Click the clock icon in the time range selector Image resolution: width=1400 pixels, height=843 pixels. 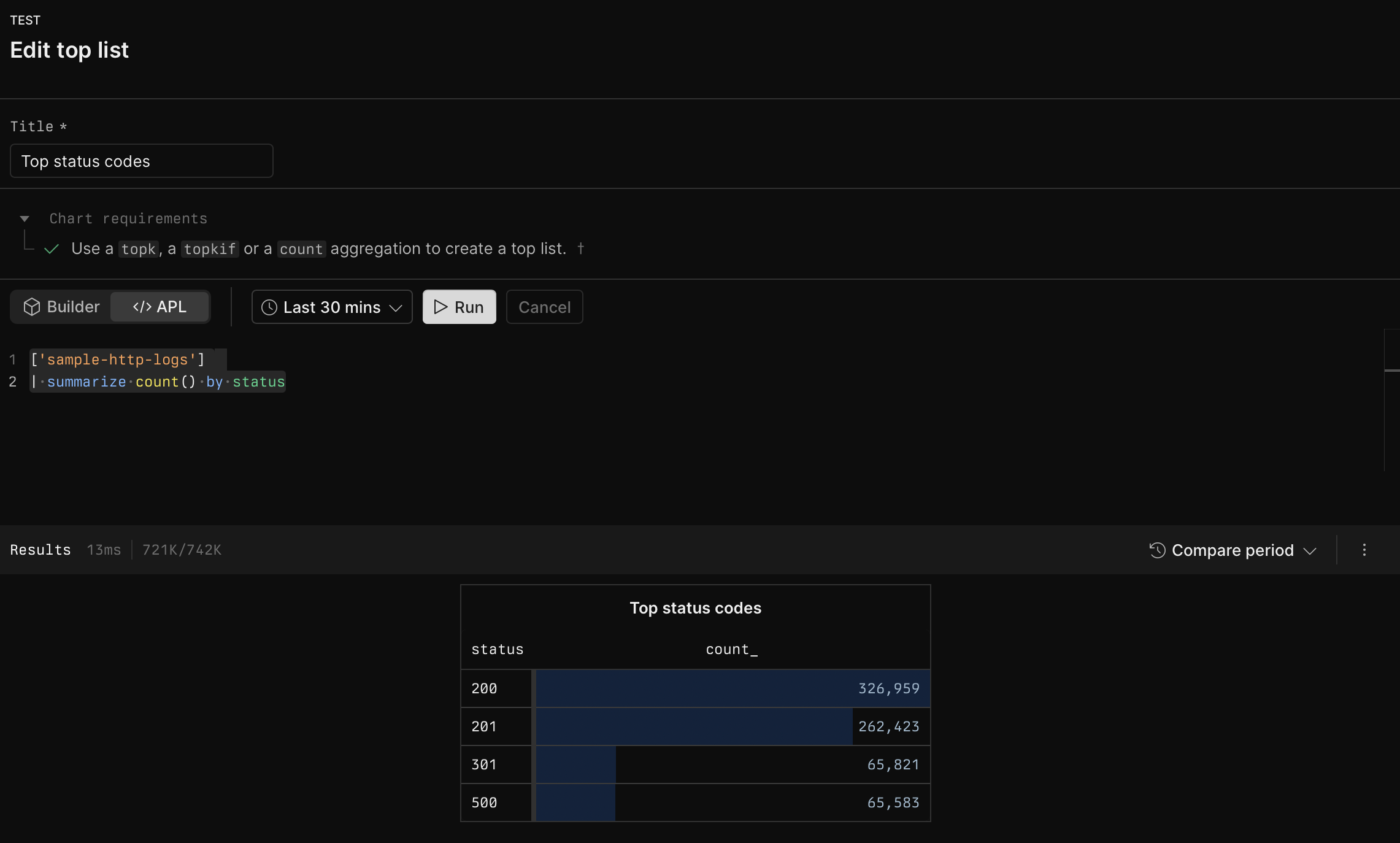269,307
